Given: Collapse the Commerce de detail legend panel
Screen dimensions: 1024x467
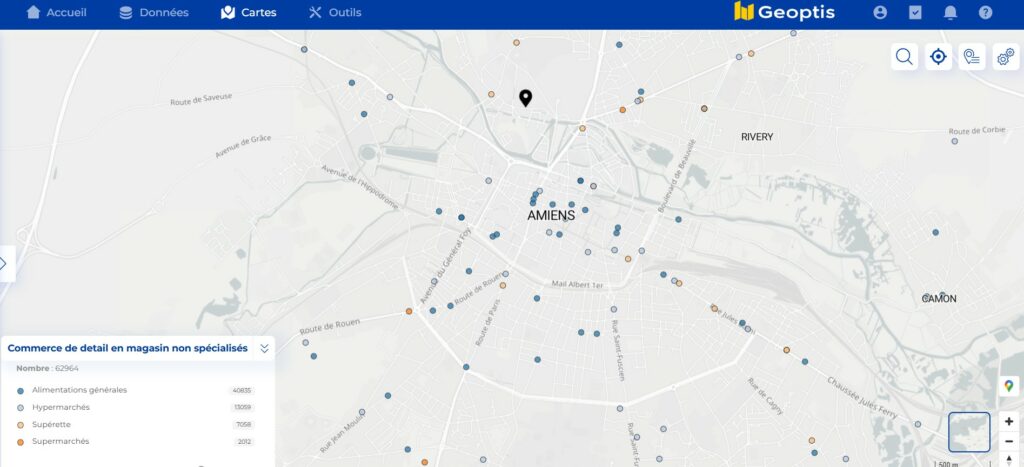Looking at the screenshot, I should [x=264, y=349].
